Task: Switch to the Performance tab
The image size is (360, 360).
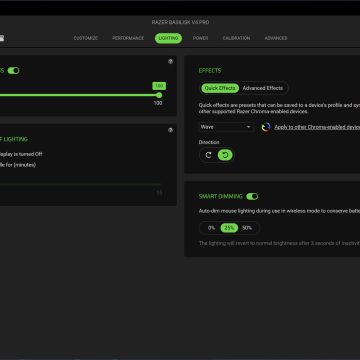Action: 128,38
